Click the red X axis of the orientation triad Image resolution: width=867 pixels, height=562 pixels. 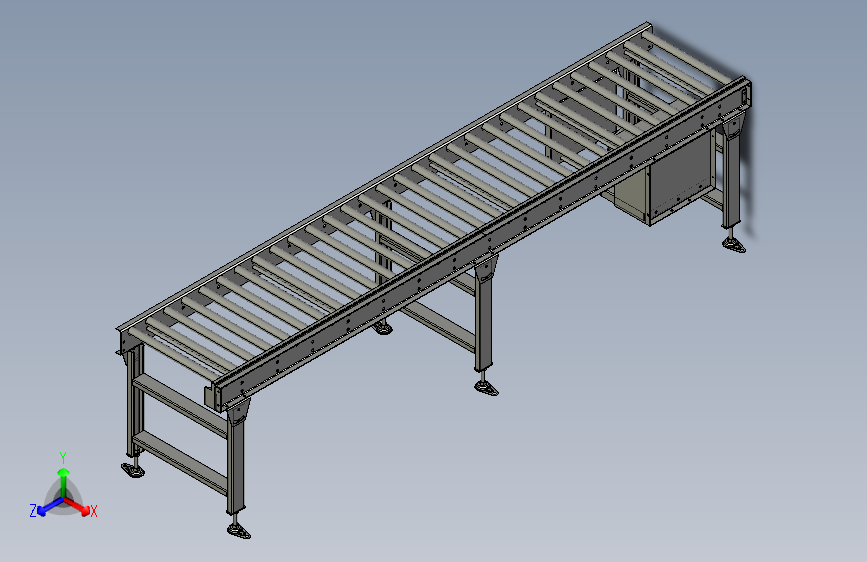(77, 506)
